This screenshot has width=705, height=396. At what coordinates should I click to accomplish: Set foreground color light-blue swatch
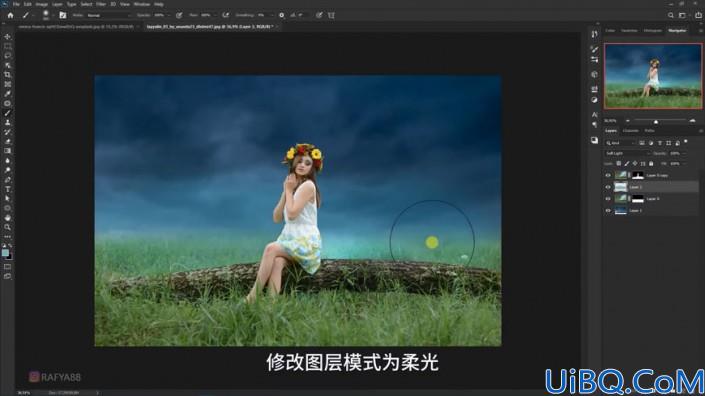click(5, 253)
